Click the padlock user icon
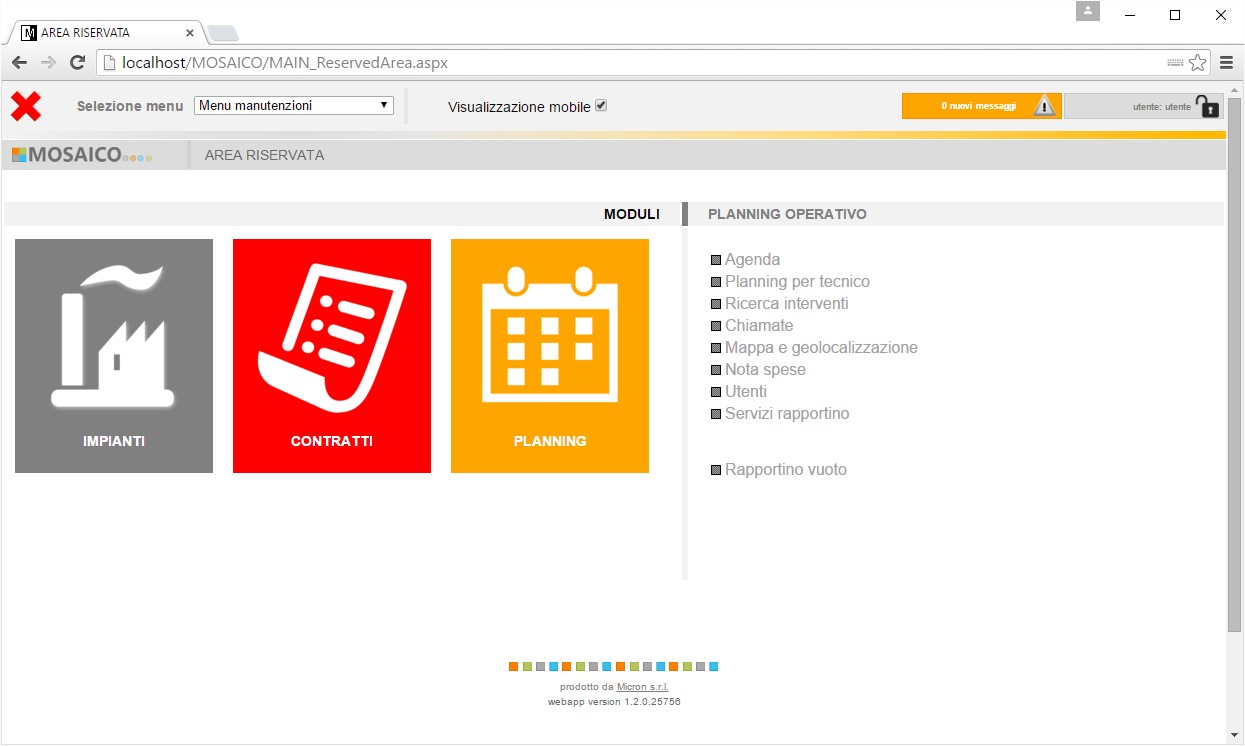The height and width of the screenshot is (746, 1245). (1208, 106)
